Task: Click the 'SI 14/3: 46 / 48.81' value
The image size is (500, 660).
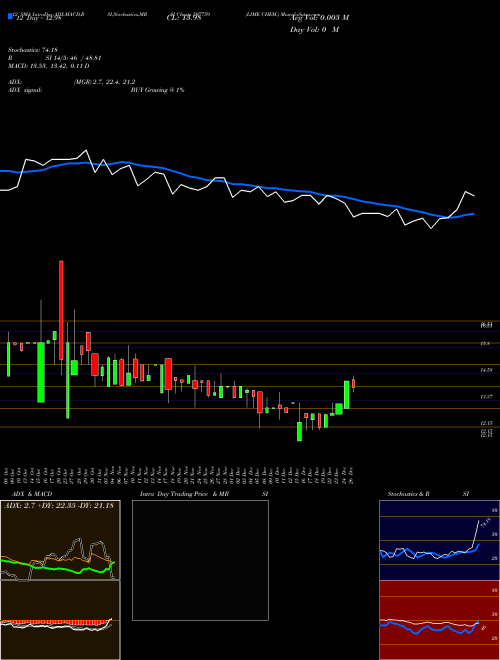Action: click(74, 58)
